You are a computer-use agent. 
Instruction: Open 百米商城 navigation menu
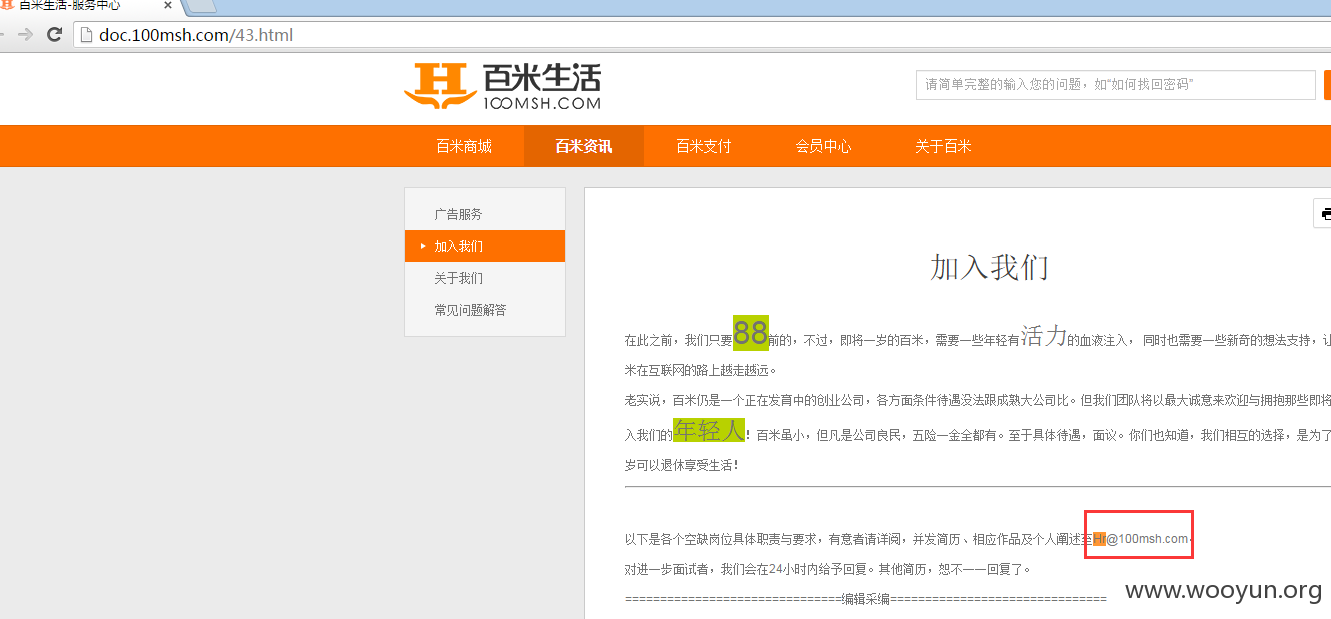[x=464, y=146]
